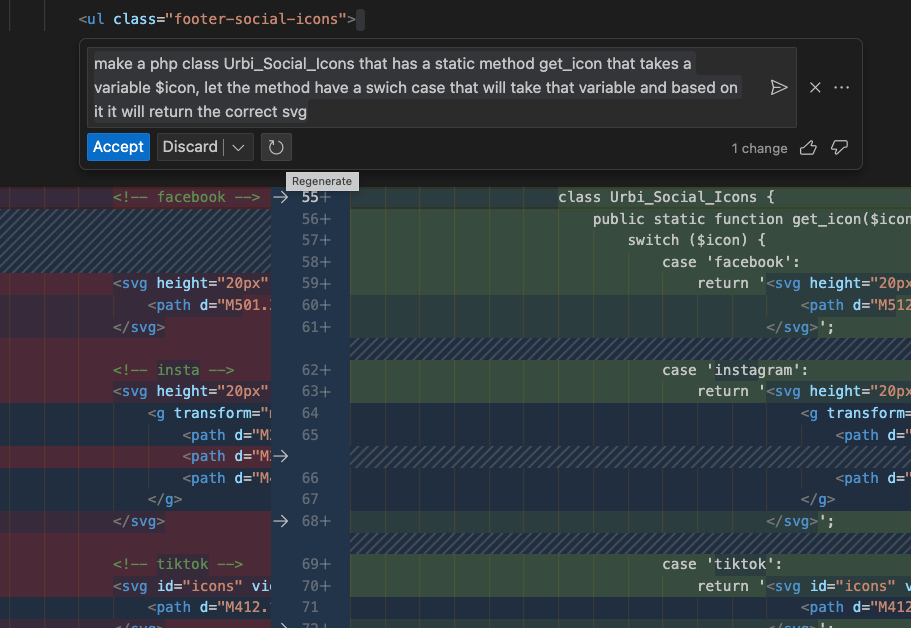Click '<!-- tiktok -->' comment in original
The width and height of the screenshot is (911, 628).
(x=178, y=564)
